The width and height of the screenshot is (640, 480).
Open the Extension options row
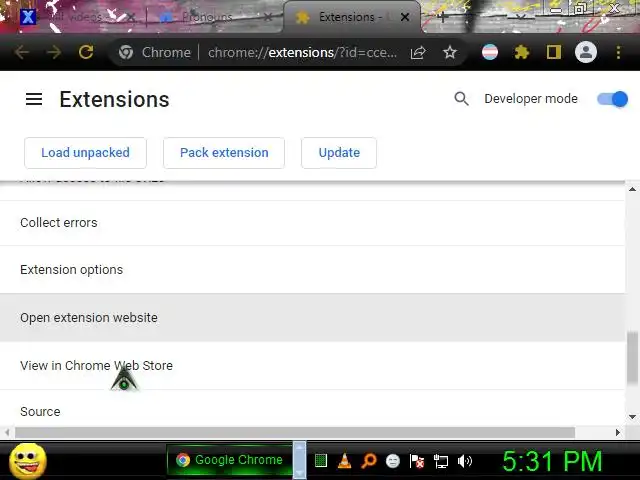pyautogui.click(x=312, y=270)
